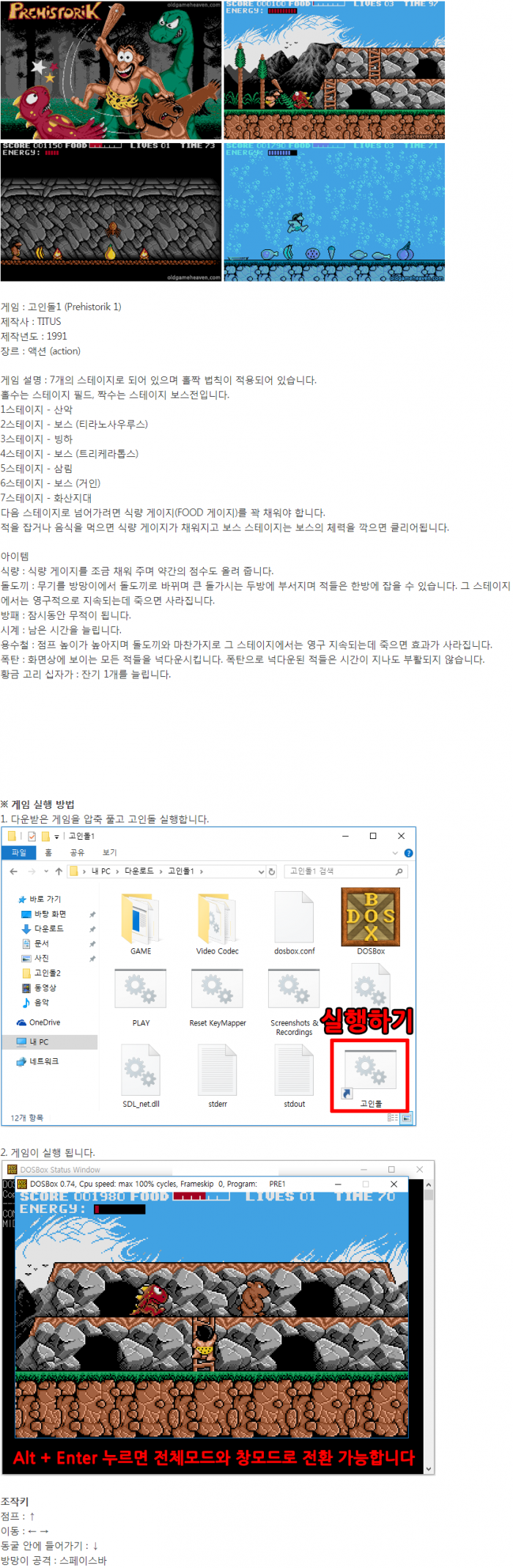Expand the 고인돌1 breadcrumb chevron
Image resolution: width=513 pixels, height=1568 pixels.
(x=201, y=871)
